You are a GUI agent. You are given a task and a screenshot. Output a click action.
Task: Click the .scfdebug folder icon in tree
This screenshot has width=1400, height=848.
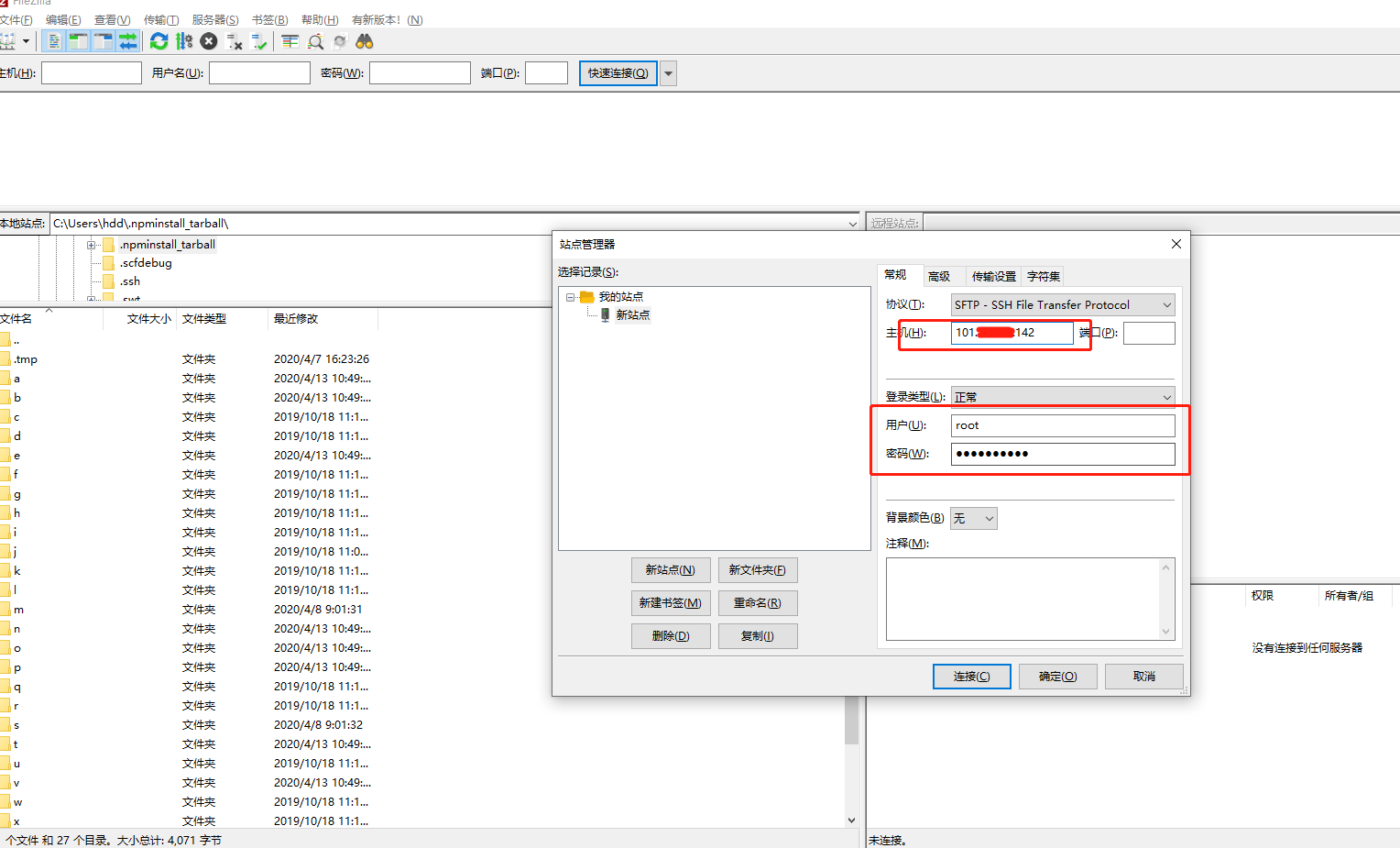pos(109,263)
